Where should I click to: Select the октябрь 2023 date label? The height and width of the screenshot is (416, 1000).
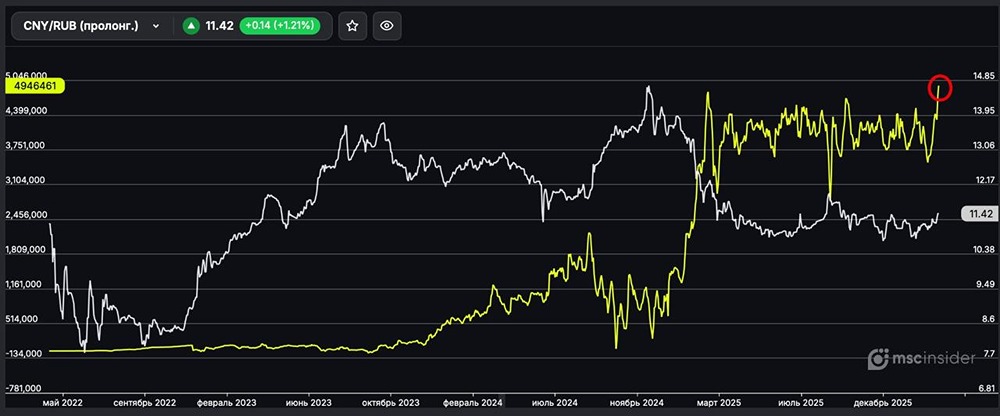click(x=390, y=403)
